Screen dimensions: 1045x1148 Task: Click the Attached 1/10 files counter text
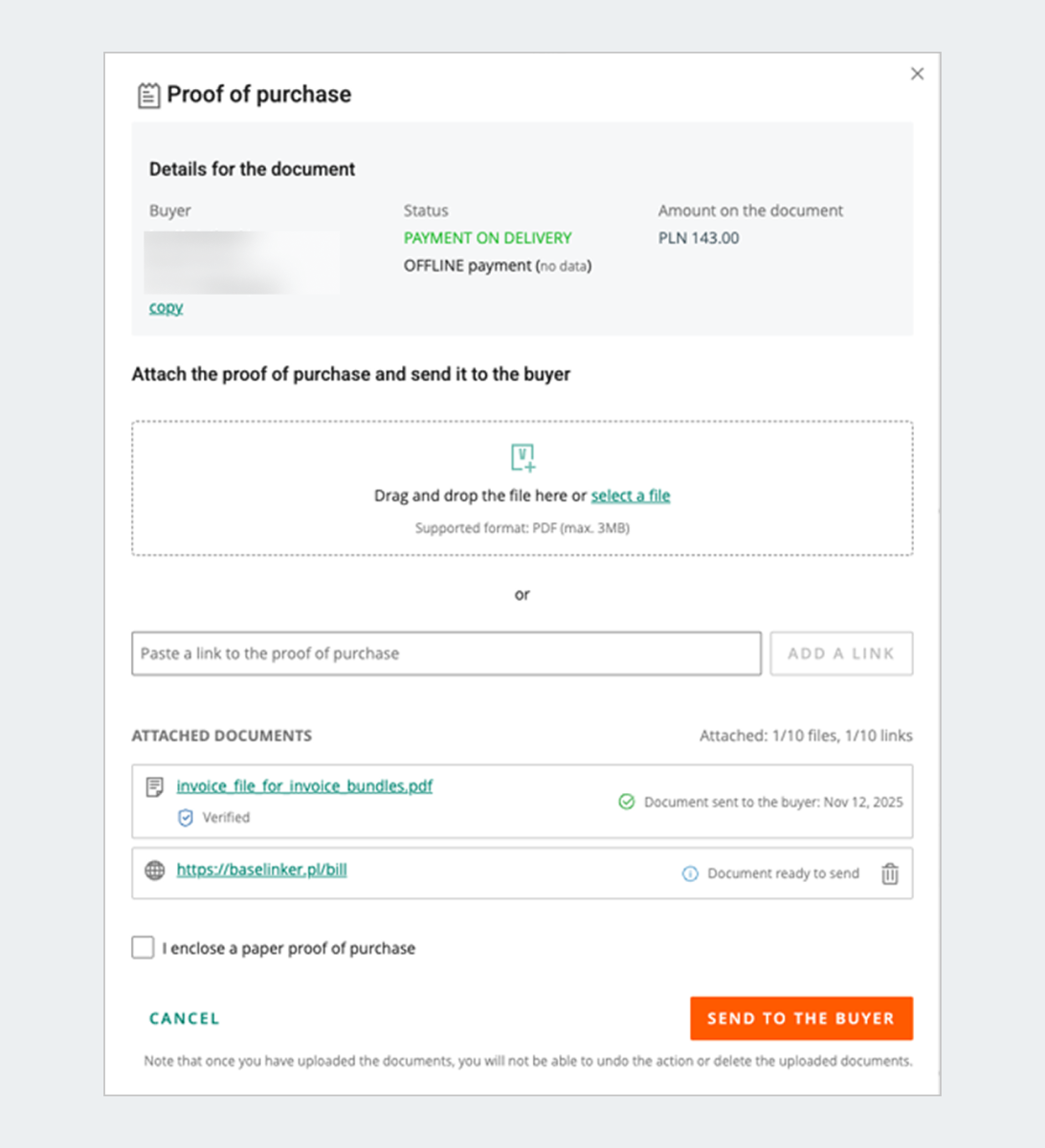coord(805,735)
